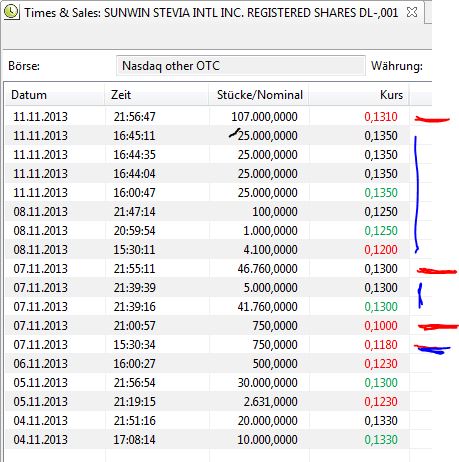Viewport: 459px width, 462px height.
Task: Click the Börse label
Action: click(24, 66)
